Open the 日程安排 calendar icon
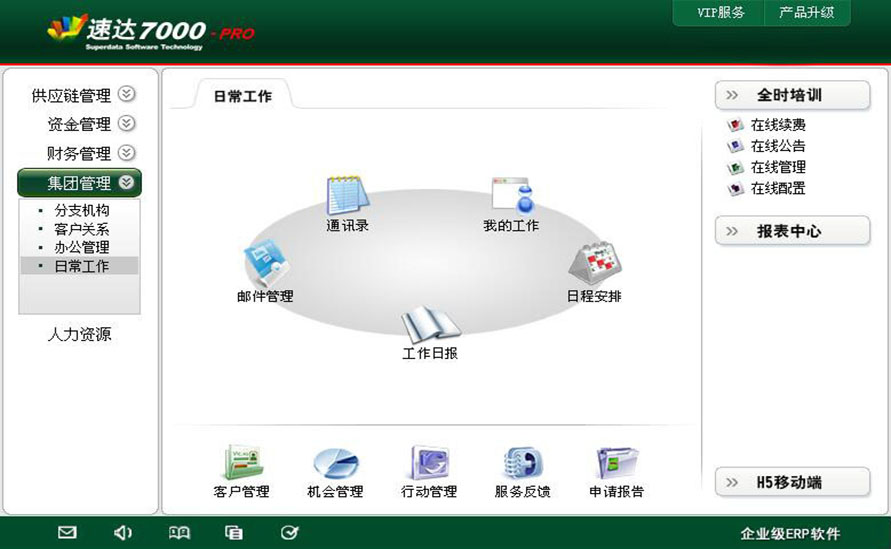Screen dimensions: 891x549 pyautogui.click(x=595, y=264)
